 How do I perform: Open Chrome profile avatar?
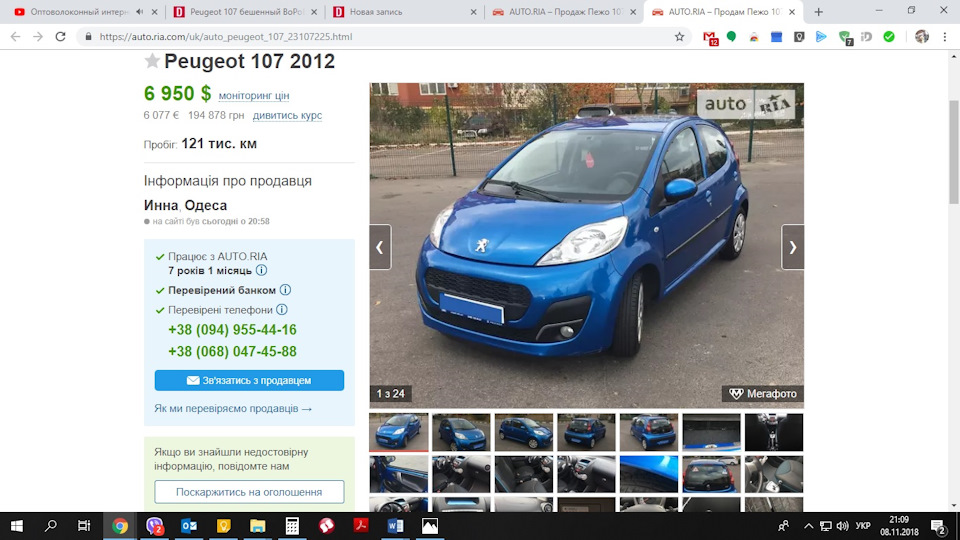[922, 37]
